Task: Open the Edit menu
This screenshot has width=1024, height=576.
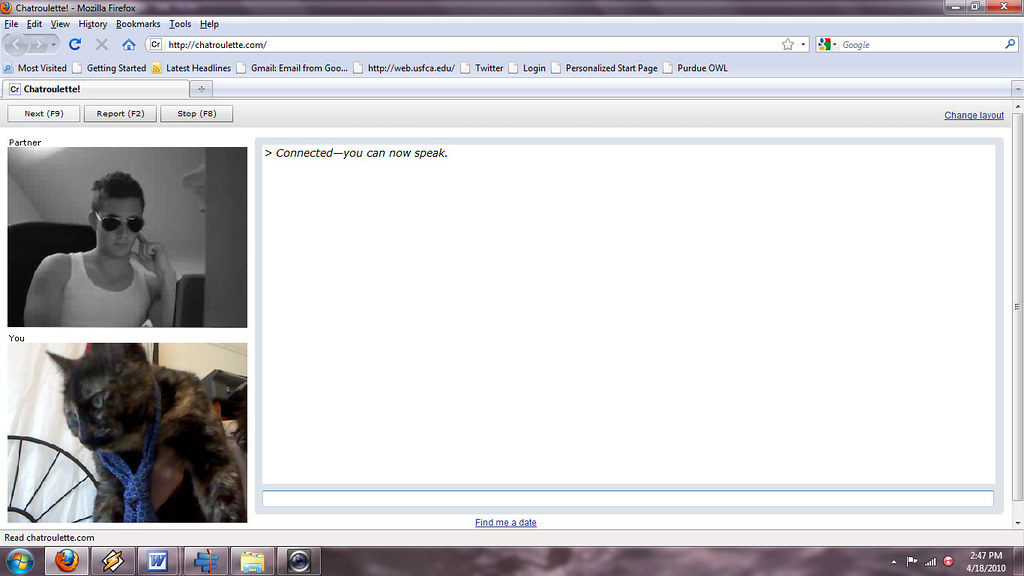Action: click(x=34, y=24)
